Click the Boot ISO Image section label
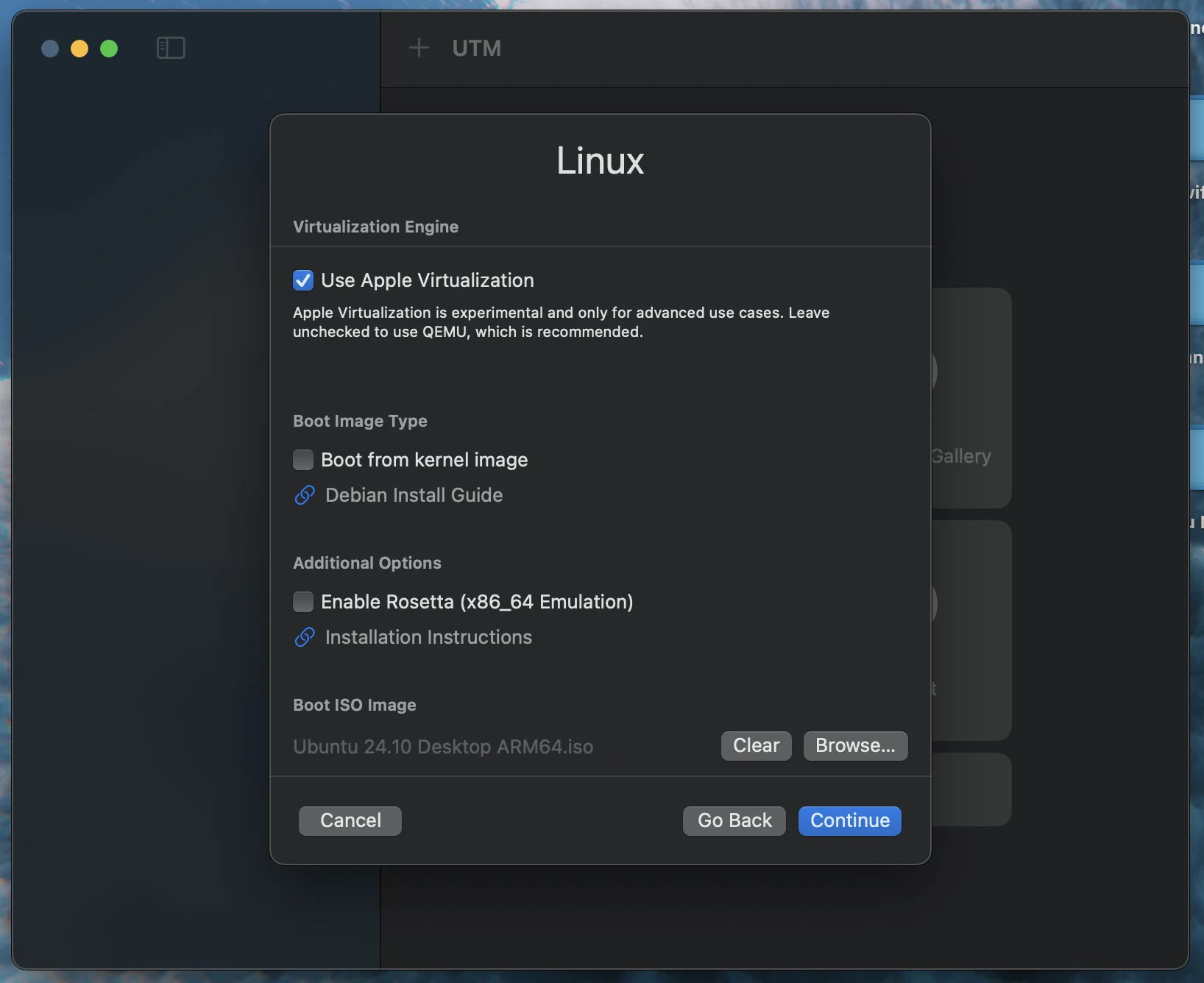 point(355,705)
